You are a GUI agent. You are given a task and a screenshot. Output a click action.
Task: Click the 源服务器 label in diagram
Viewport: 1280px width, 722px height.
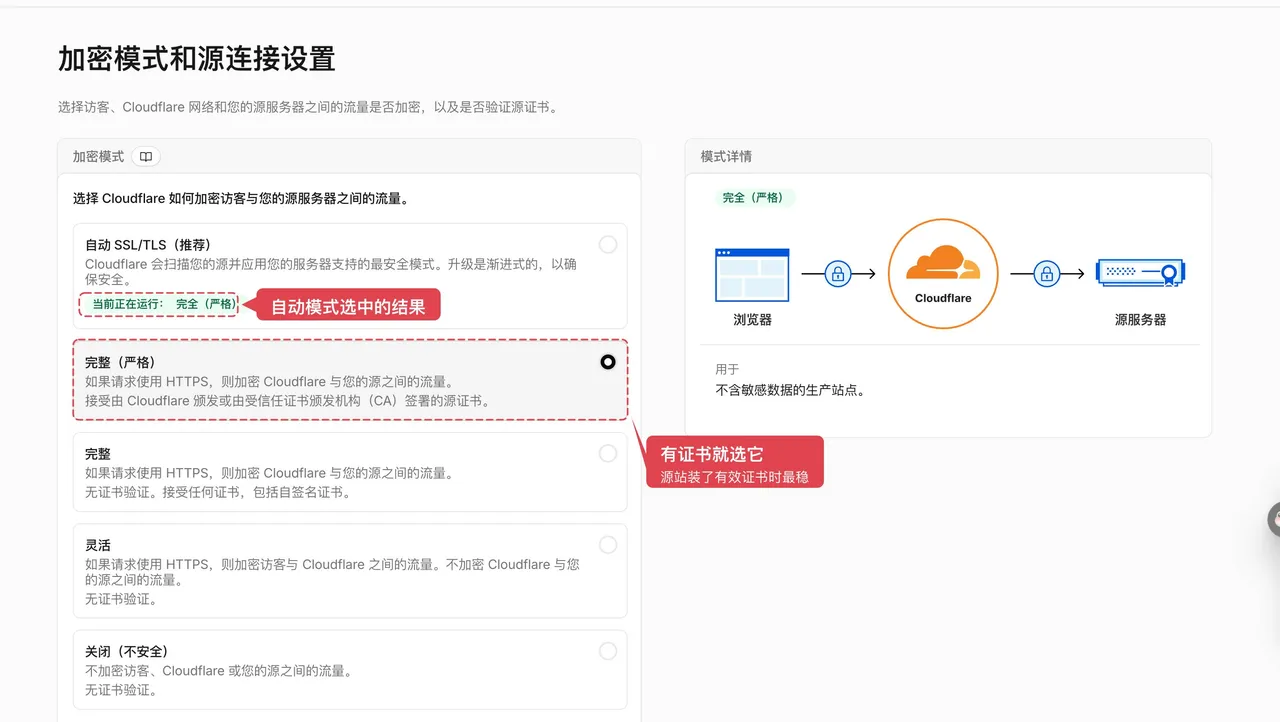click(1141, 320)
